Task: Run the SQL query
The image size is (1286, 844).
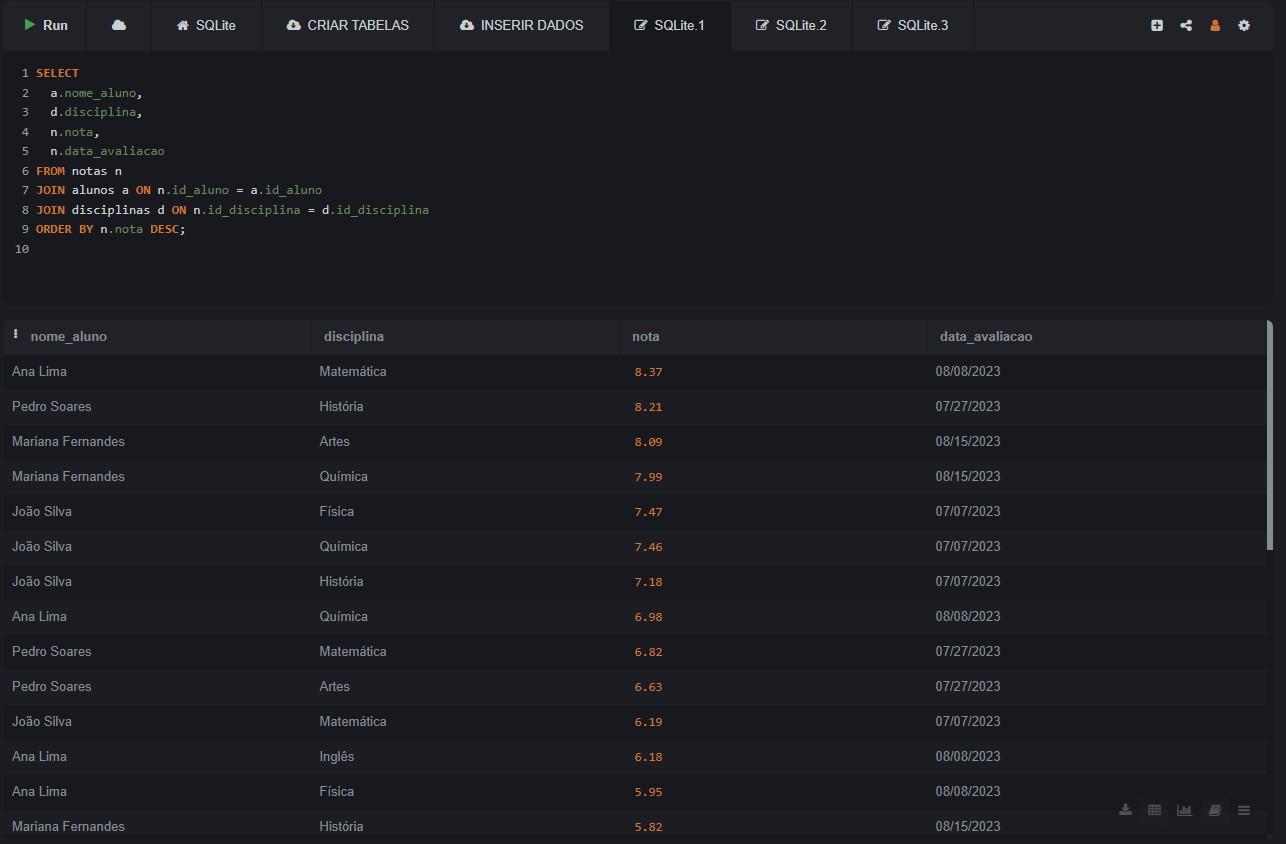Action: pyautogui.click(x=46, y=25)
